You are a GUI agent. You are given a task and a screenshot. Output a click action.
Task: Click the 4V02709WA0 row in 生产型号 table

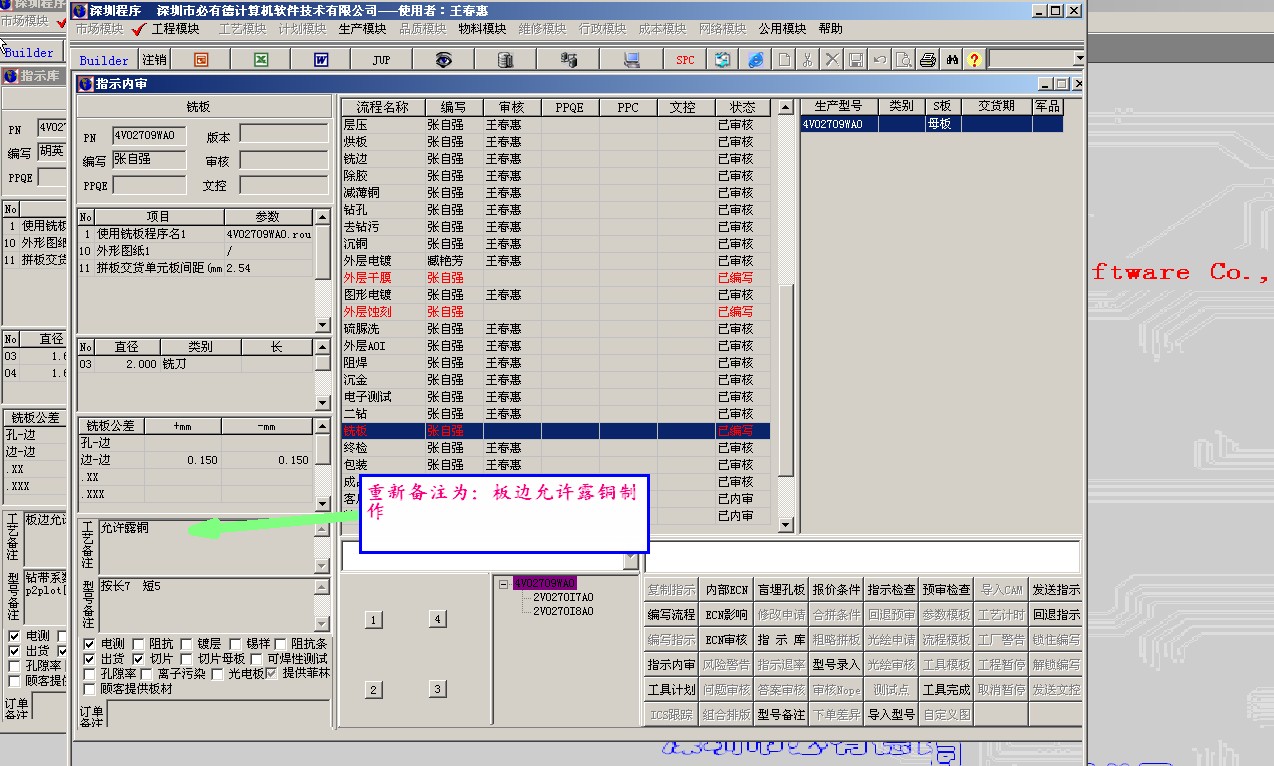pos(931,124)
